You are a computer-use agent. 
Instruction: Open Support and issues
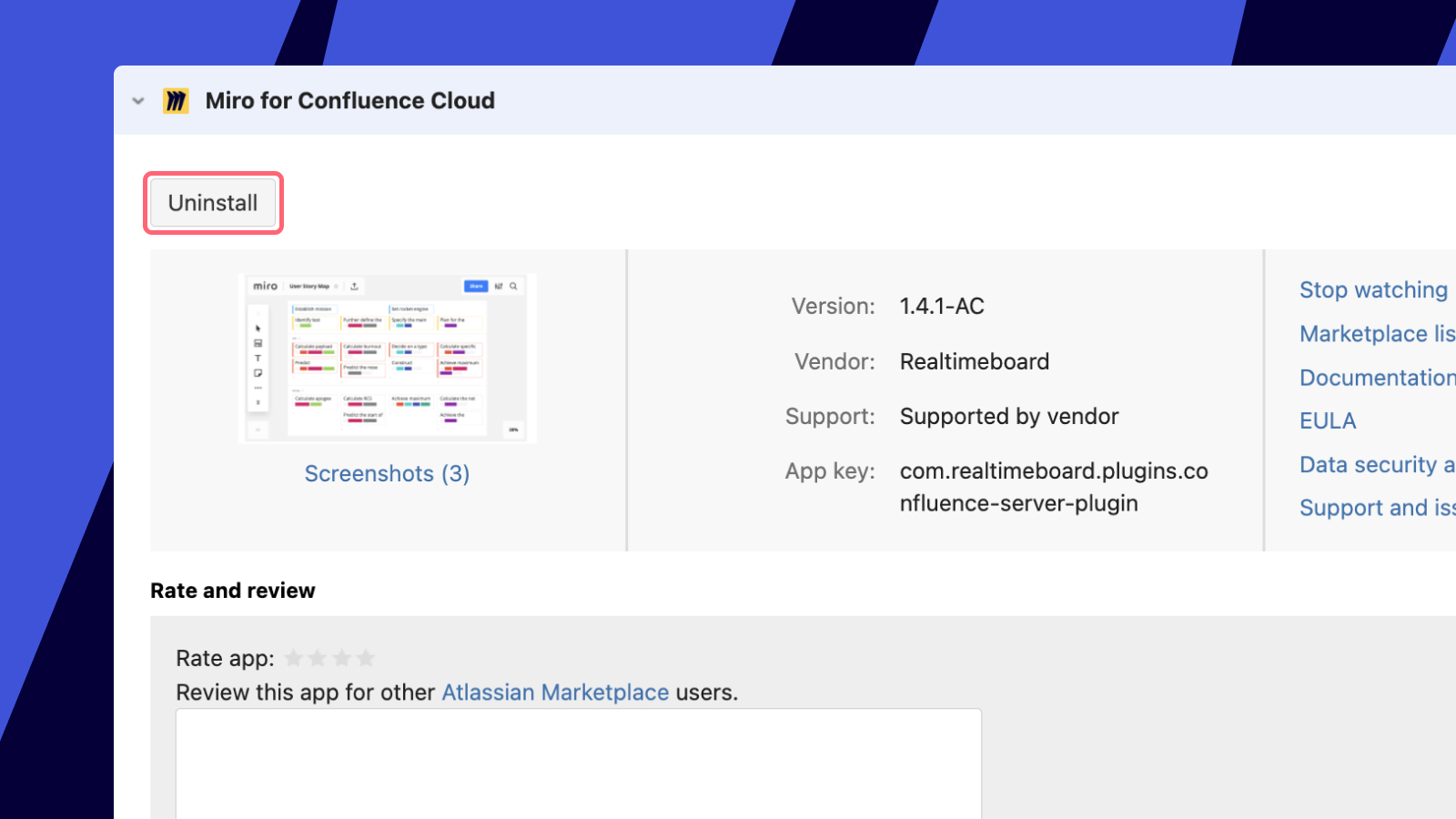1376,508
